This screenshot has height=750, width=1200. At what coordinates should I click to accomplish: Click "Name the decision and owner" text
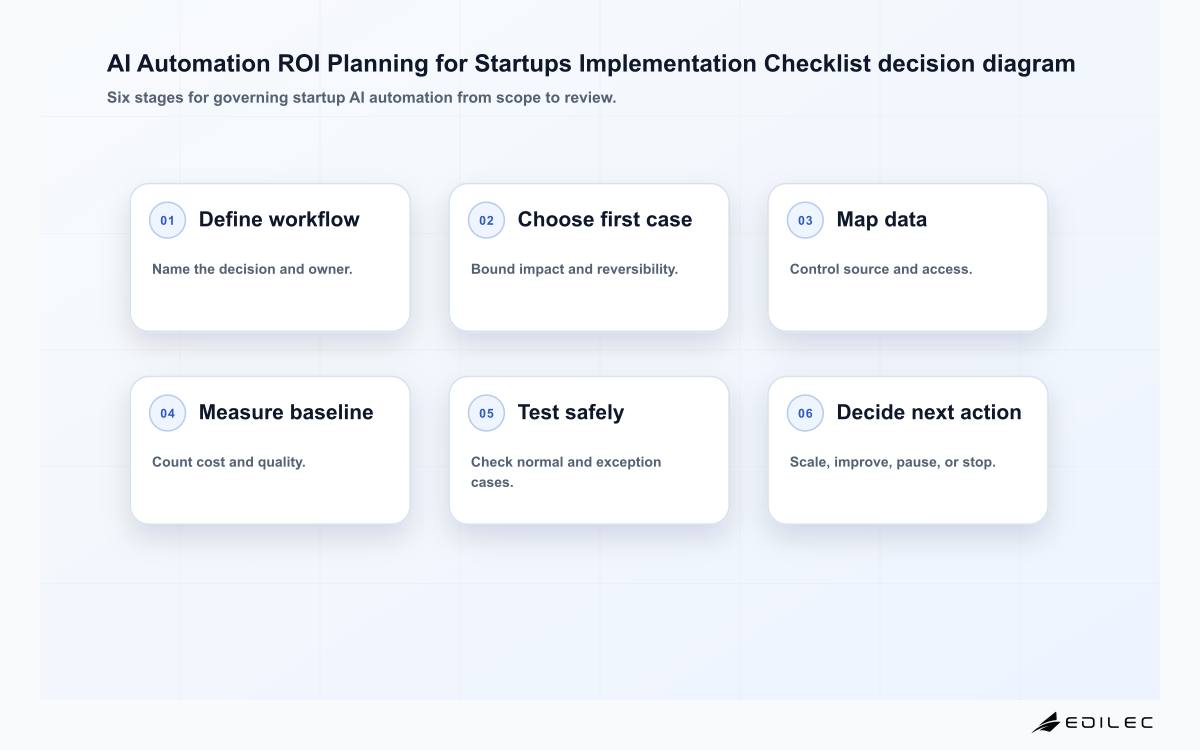pos(252,269)
